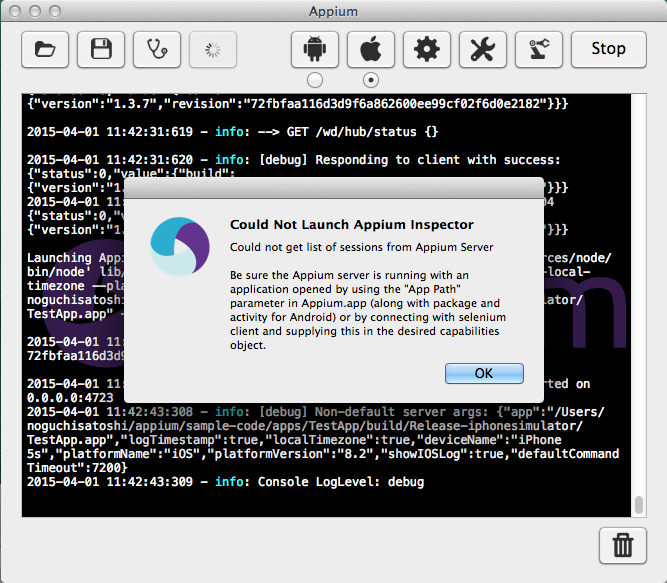Open Developer settings with wrench-screwdriver icon
667x583 pixels.
tap(483, 49)
